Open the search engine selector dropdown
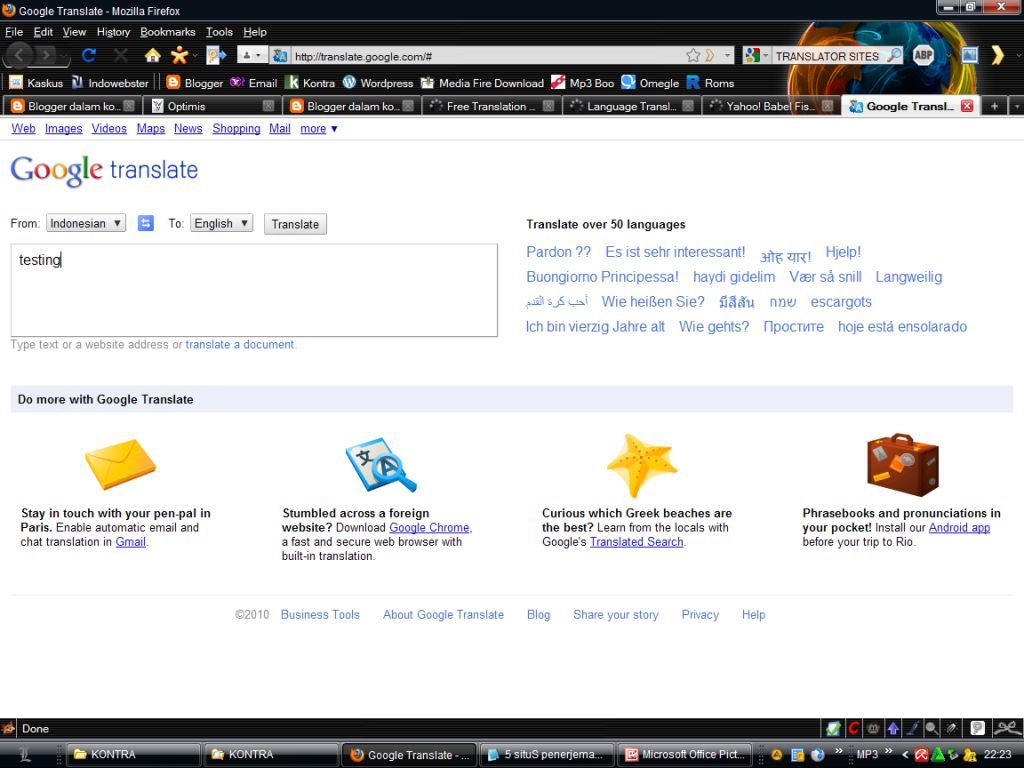This screenshot has width=1024, height=768. (756, 56)
